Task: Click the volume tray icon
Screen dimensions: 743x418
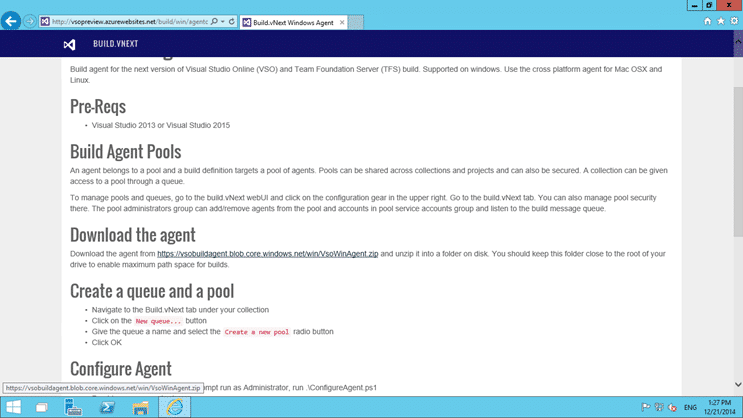Action: click(672, 407)
